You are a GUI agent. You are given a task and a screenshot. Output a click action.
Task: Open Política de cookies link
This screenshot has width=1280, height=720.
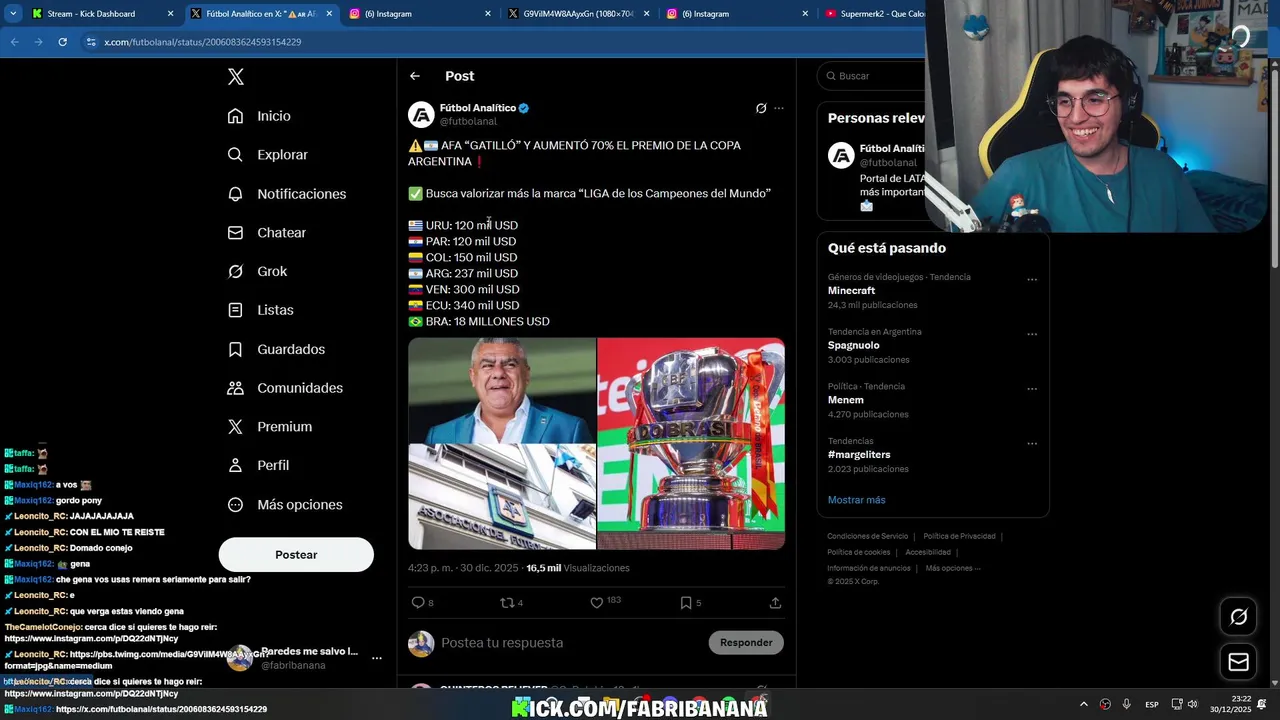(x=858, y=553)
